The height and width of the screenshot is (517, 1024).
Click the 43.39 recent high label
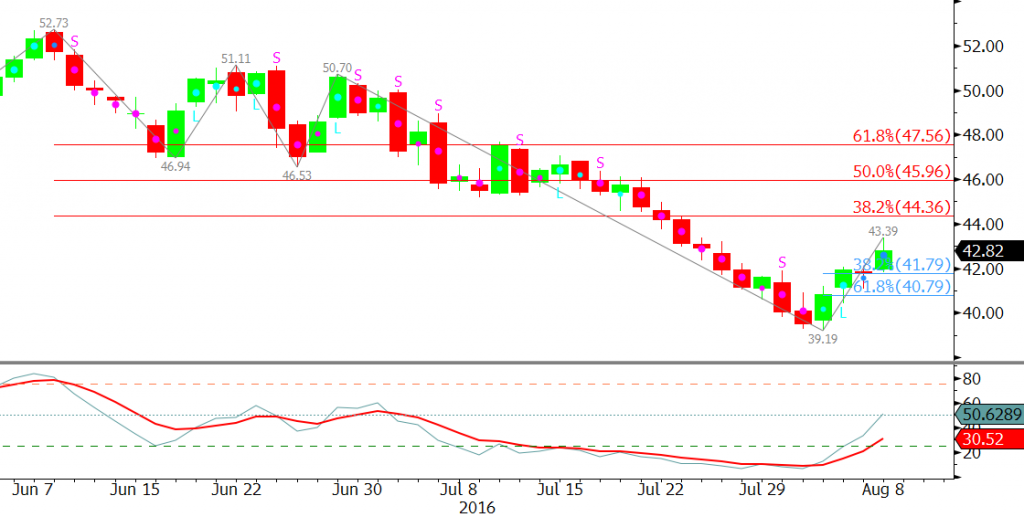click(x=883, y=231)
